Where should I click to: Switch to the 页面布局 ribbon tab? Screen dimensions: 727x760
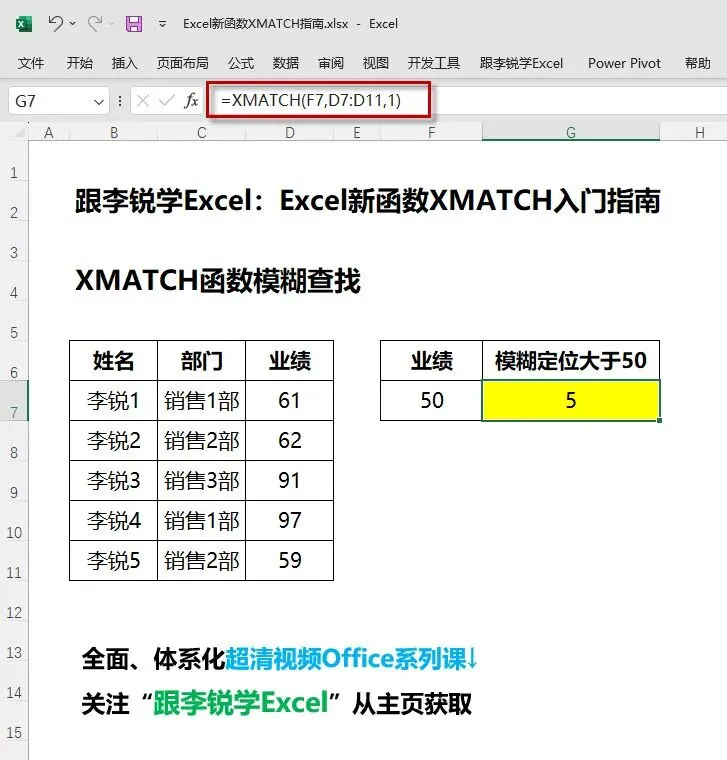click(x=183, y=63)
